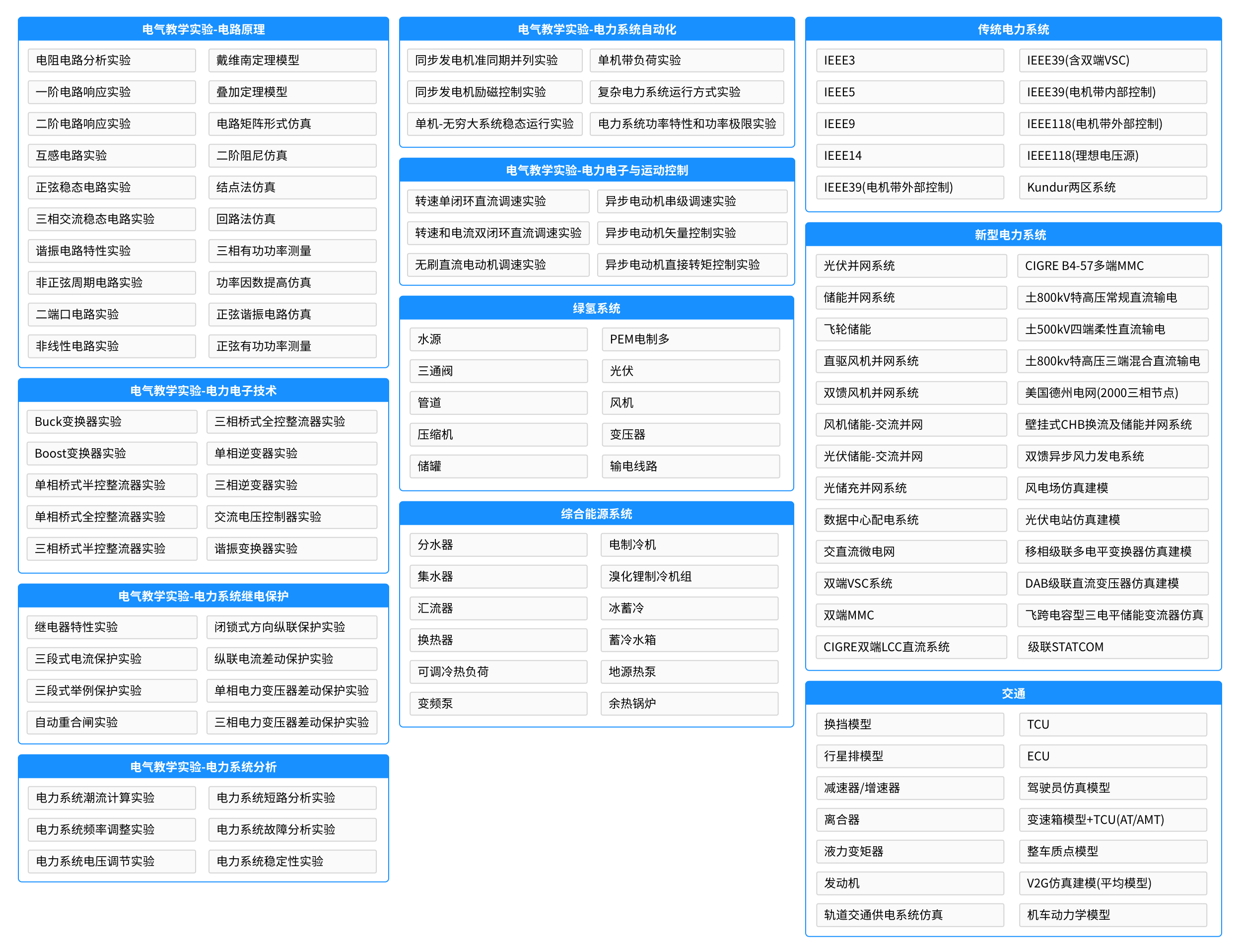1242x952 pixels.
Task: Open 谐振变换器实验 item
Action: point(292,548)
